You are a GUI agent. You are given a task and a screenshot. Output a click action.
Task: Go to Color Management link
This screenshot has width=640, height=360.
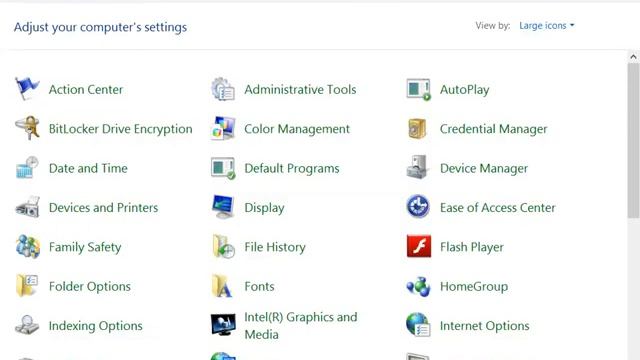click(x=297, y=129)
